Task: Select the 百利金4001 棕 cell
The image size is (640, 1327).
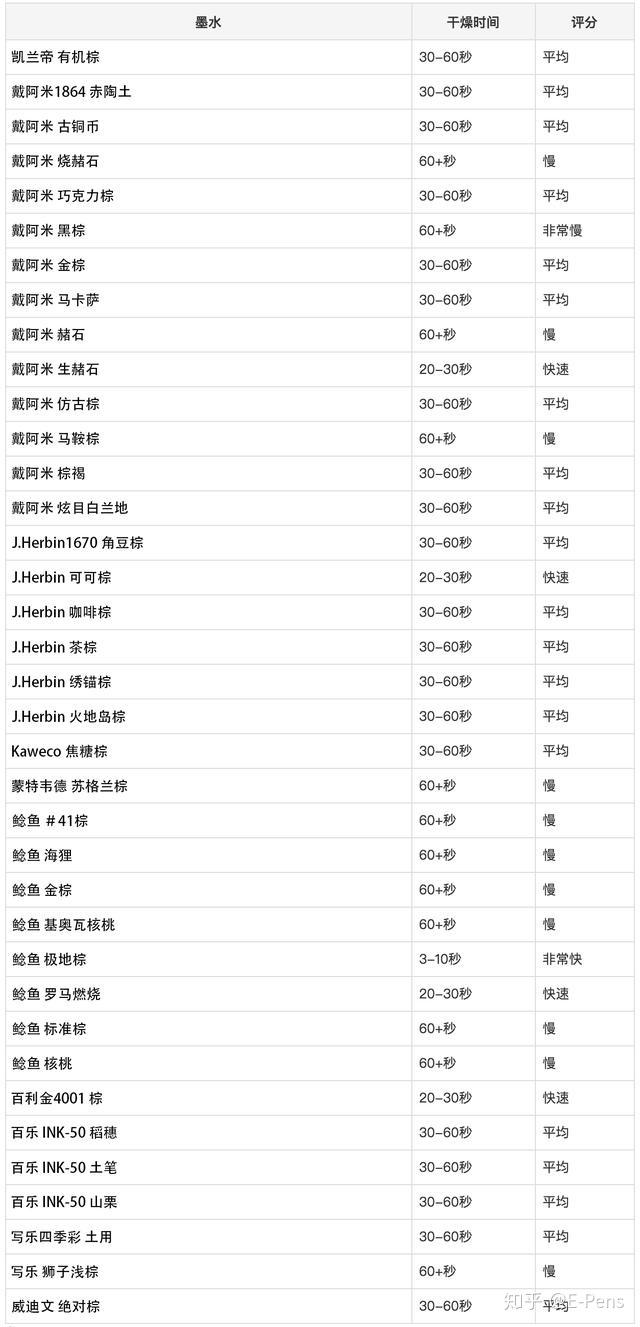Action: 57,1098
